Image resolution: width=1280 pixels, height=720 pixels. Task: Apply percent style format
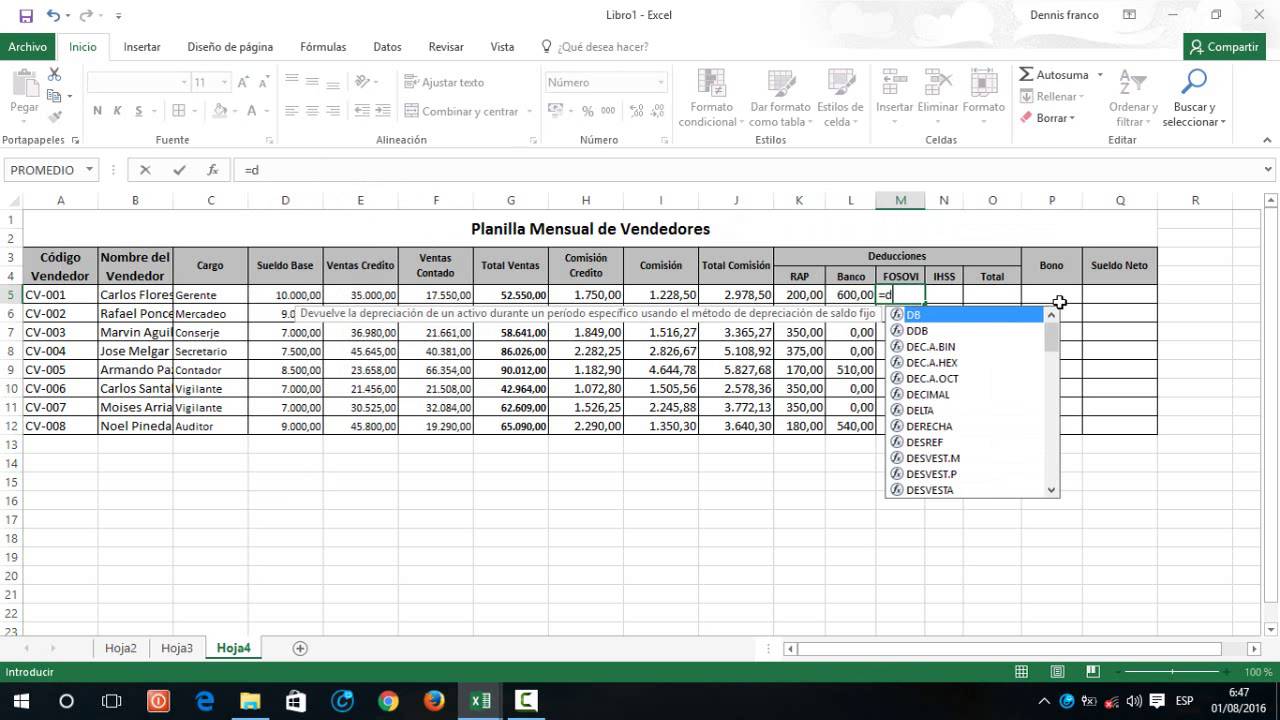tap(587, 111)
